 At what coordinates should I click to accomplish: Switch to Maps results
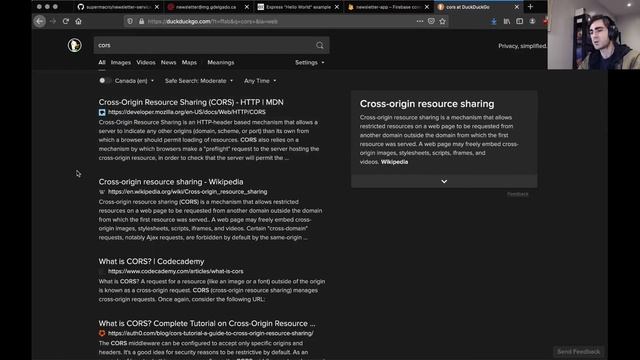[x=189, y=62]
